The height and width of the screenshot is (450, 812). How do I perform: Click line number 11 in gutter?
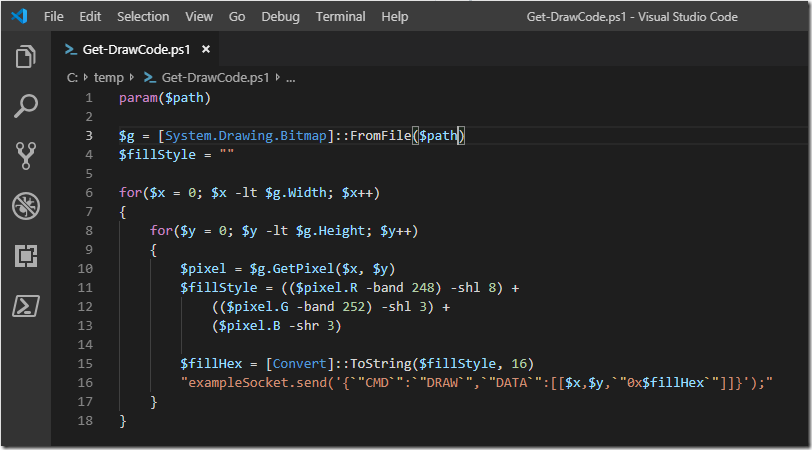pos(85,287)
